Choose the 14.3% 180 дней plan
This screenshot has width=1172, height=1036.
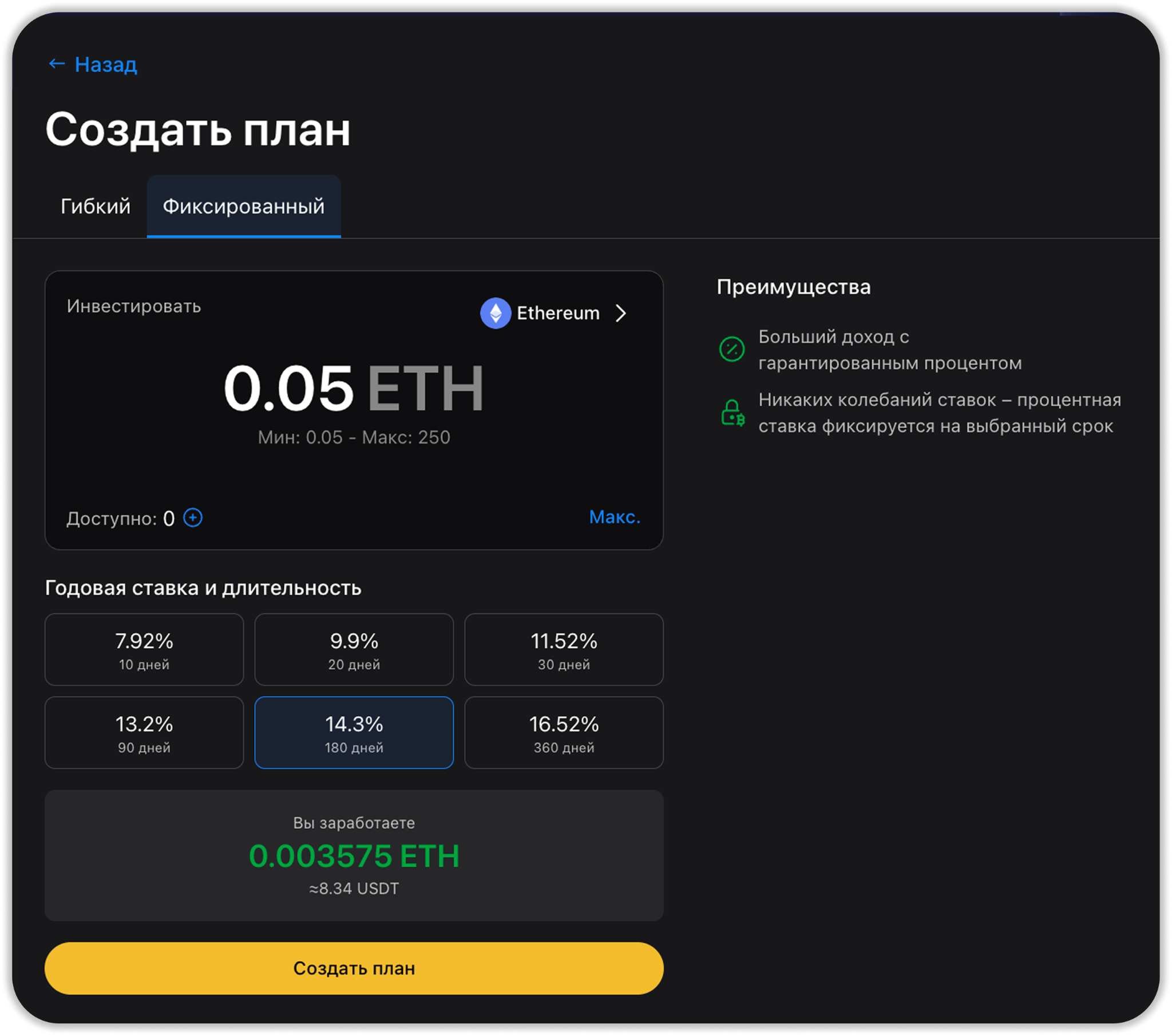click(x=354, y=733)
